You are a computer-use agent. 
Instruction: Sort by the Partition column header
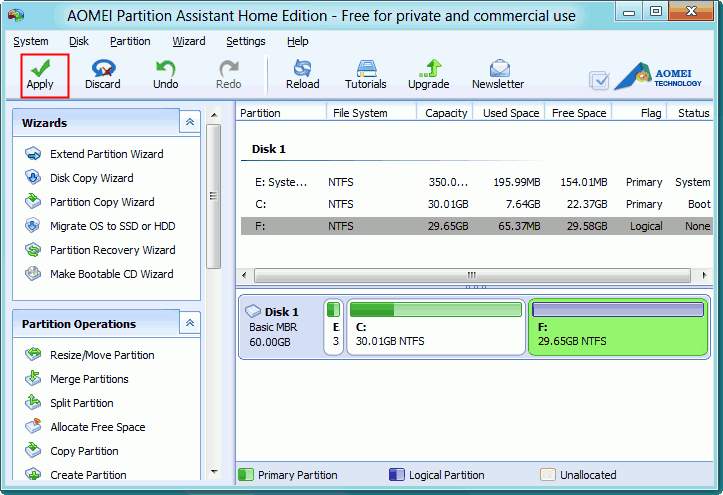click(281, 113)
